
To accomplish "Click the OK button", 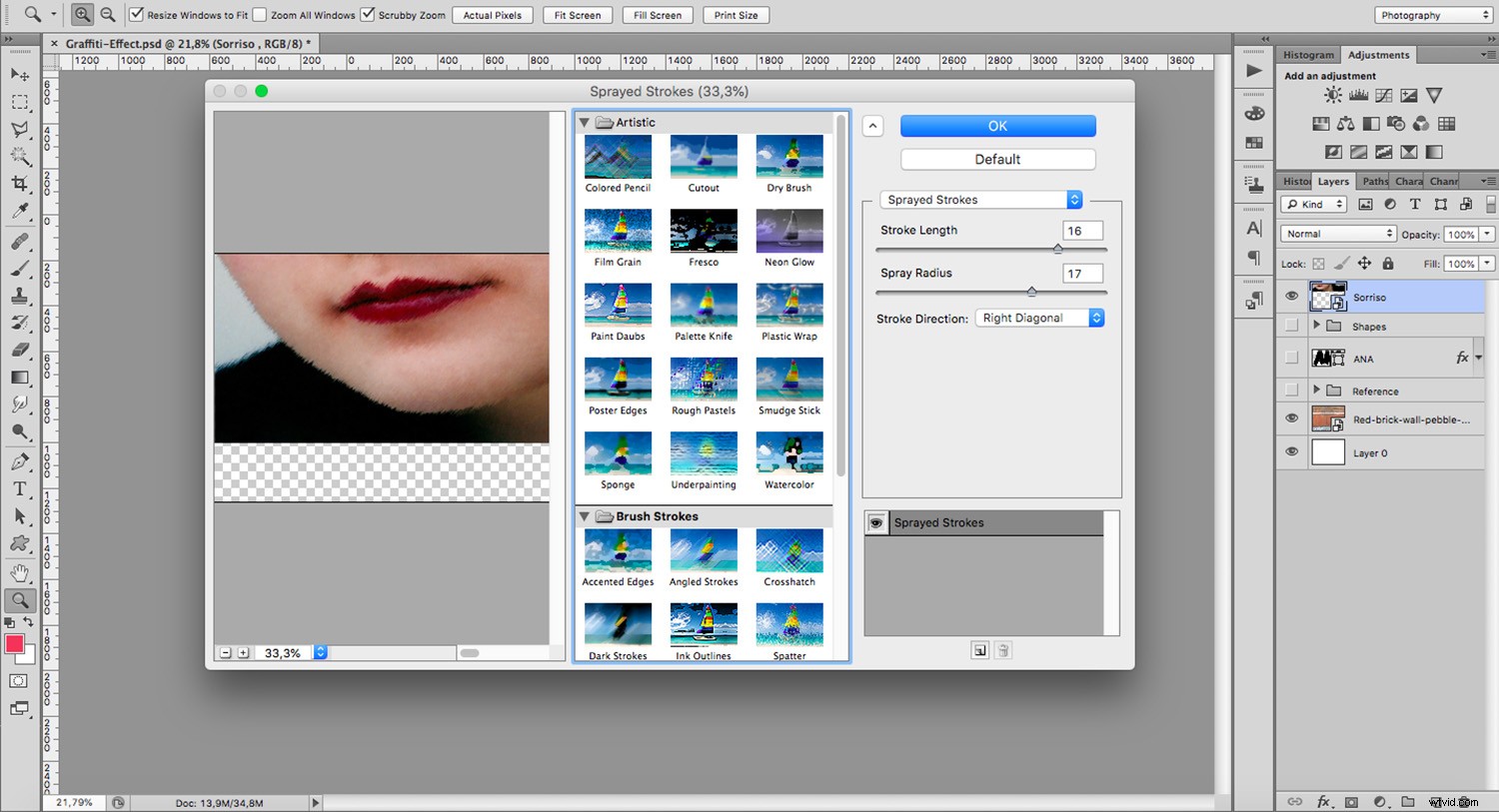I will point(996,126).
